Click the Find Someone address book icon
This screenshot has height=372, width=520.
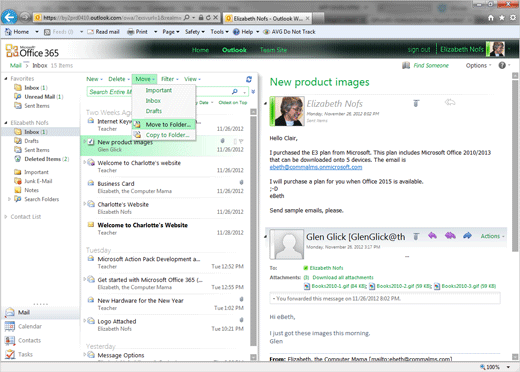(406, 65)
